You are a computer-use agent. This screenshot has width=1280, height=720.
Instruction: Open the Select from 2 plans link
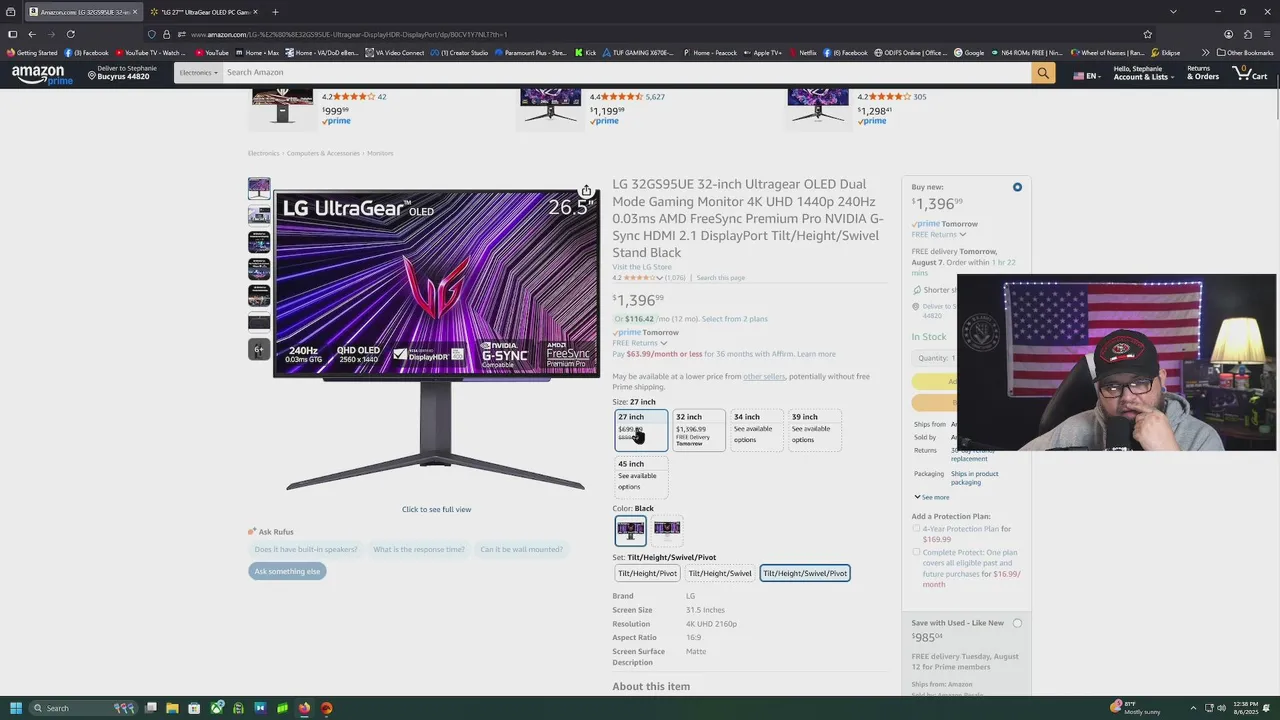point(735,319)
